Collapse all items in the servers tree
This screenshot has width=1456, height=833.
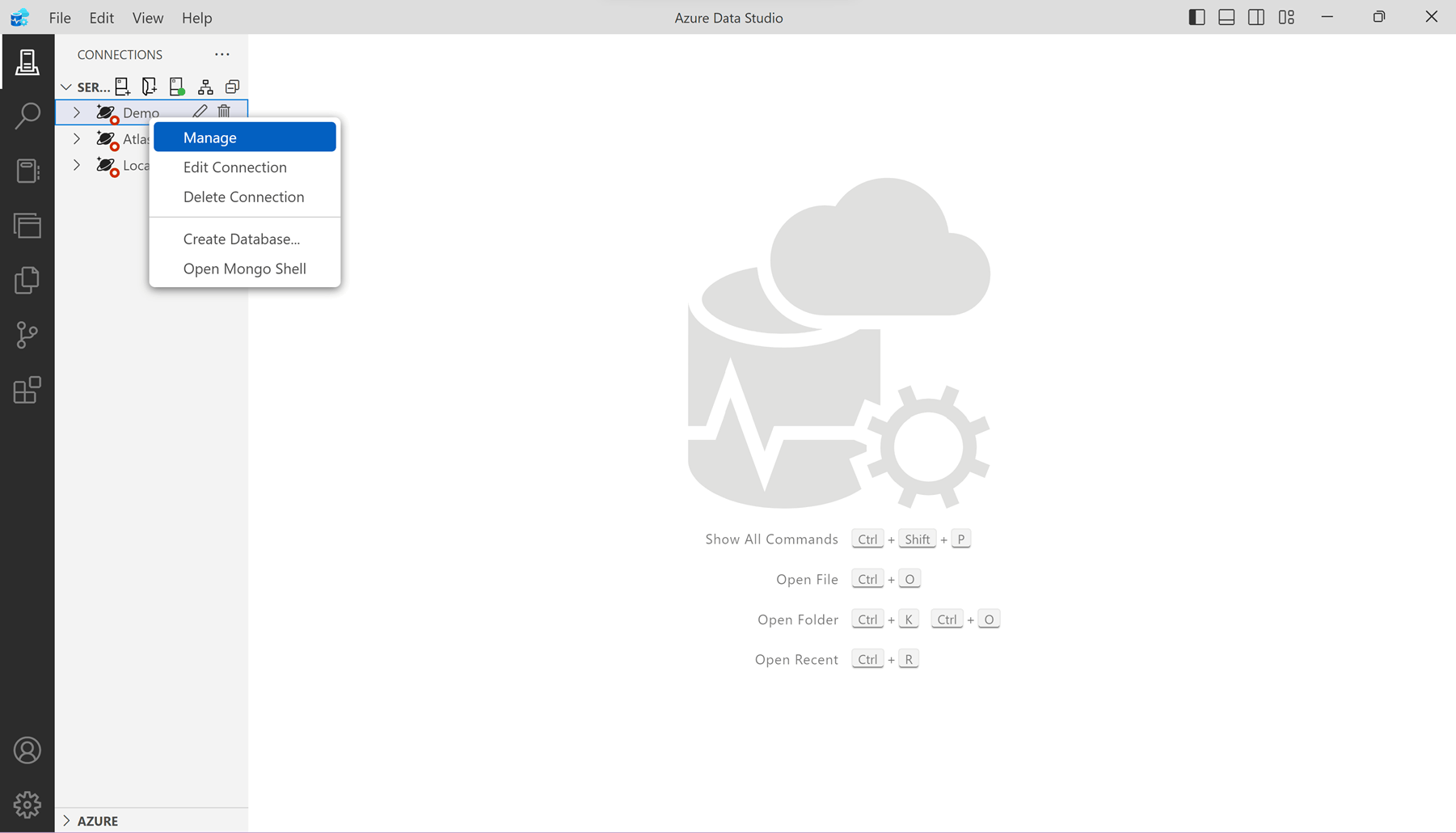click(233, 87)
